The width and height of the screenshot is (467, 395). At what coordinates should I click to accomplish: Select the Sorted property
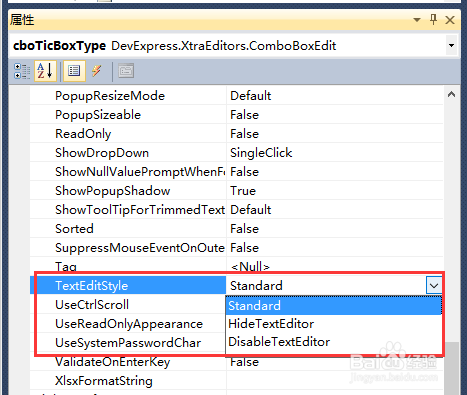(x=128, y=229)
